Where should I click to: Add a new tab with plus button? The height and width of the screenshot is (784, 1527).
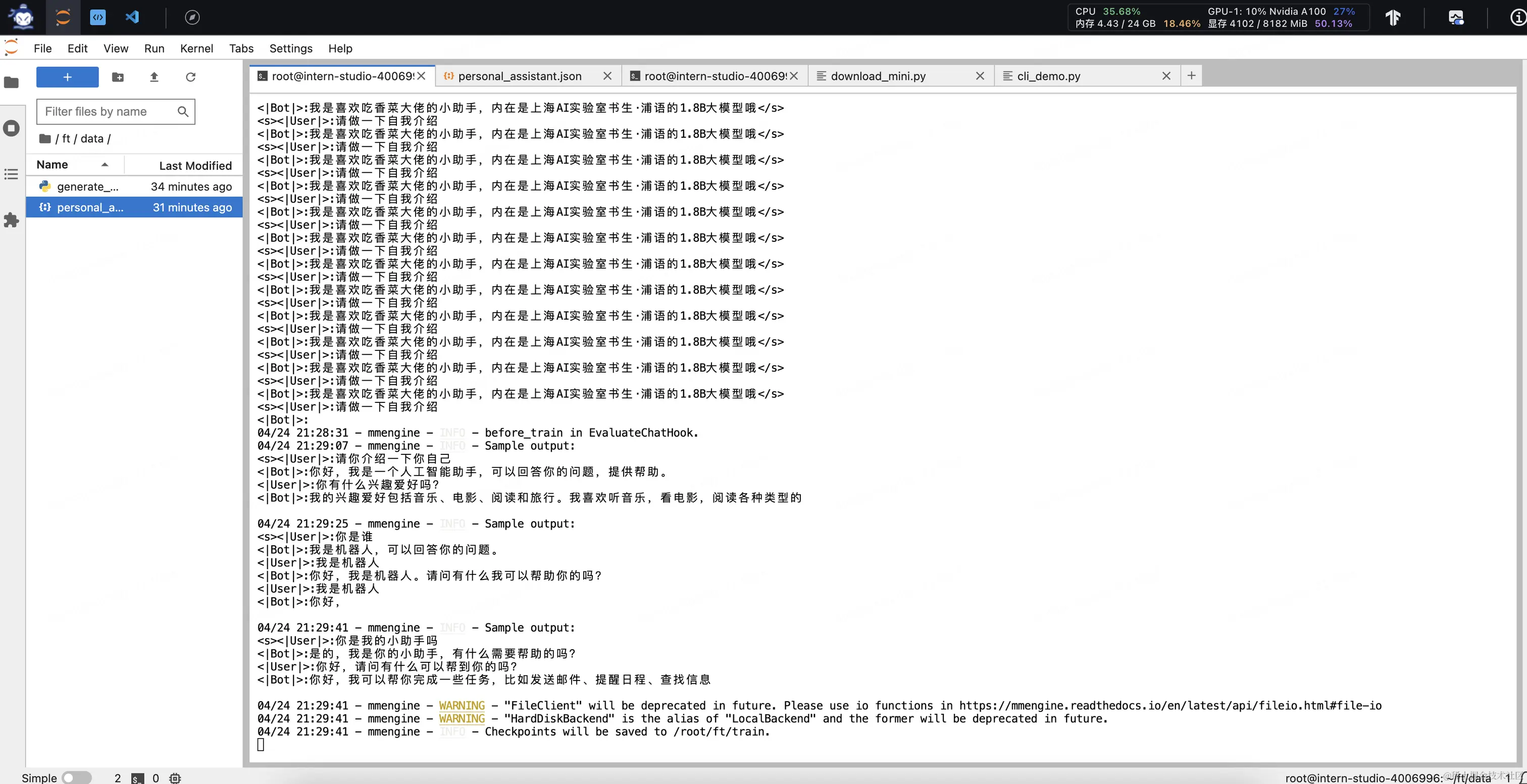tap(1192, 75)
